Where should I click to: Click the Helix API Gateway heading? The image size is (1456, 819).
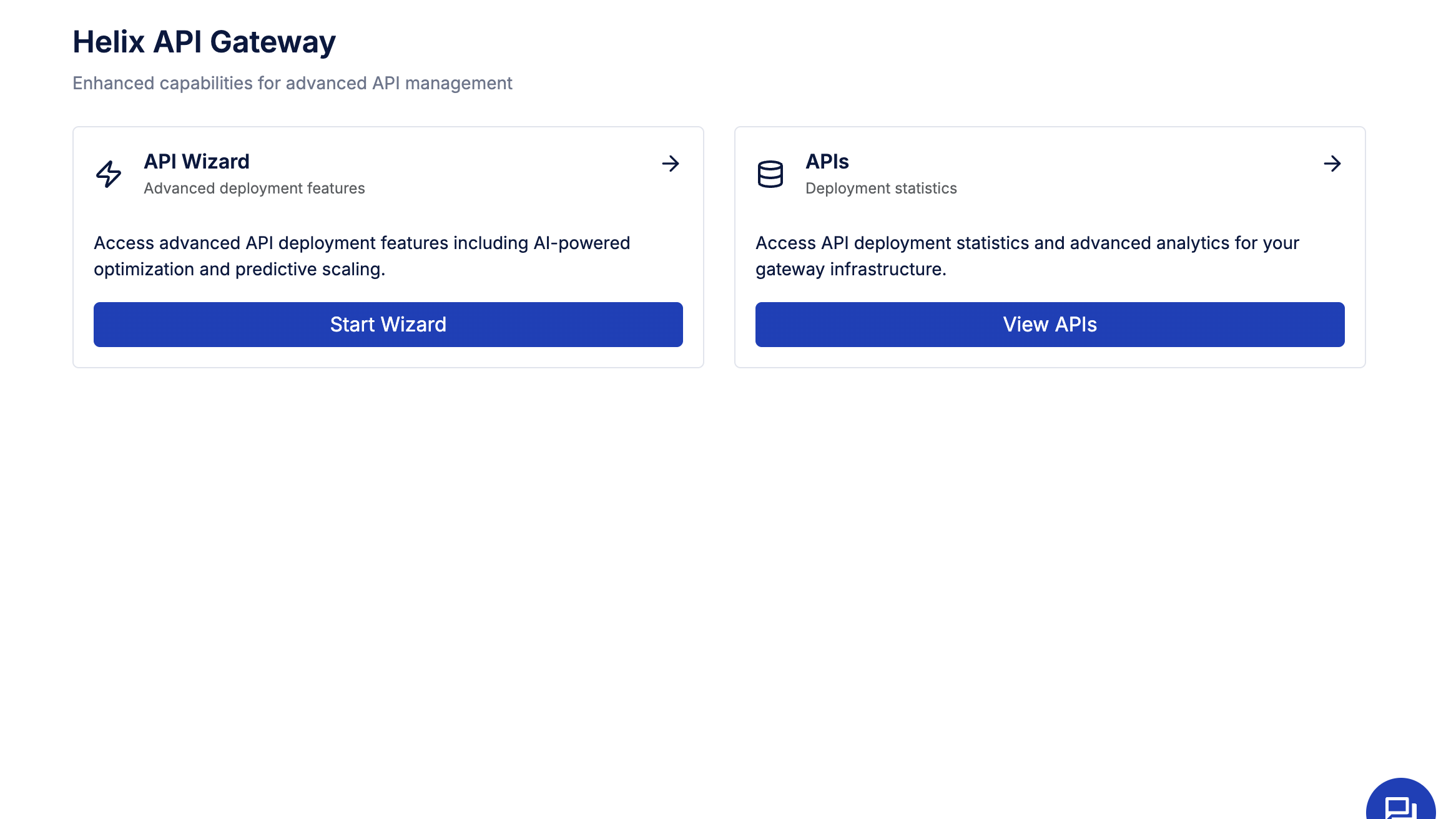(204, 42)
